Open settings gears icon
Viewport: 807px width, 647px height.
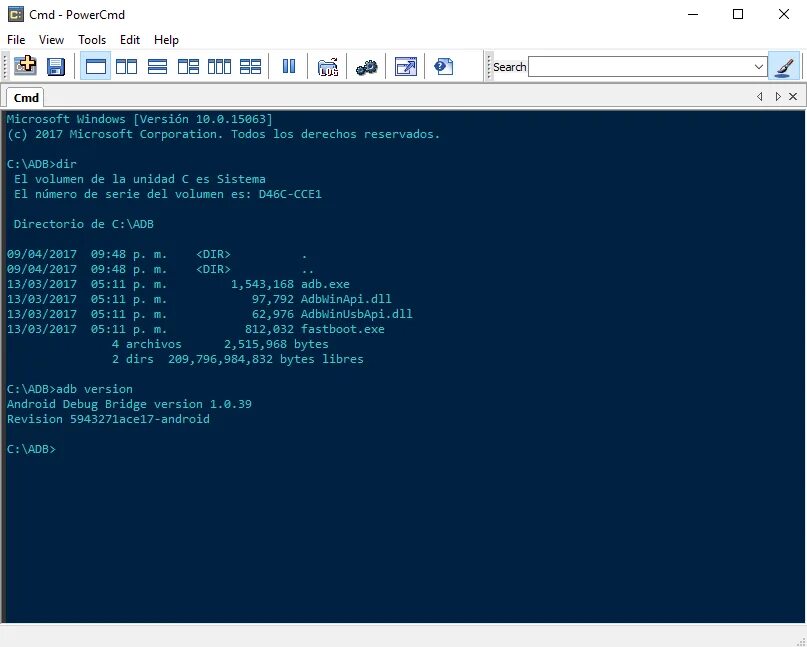coord(366,67)
